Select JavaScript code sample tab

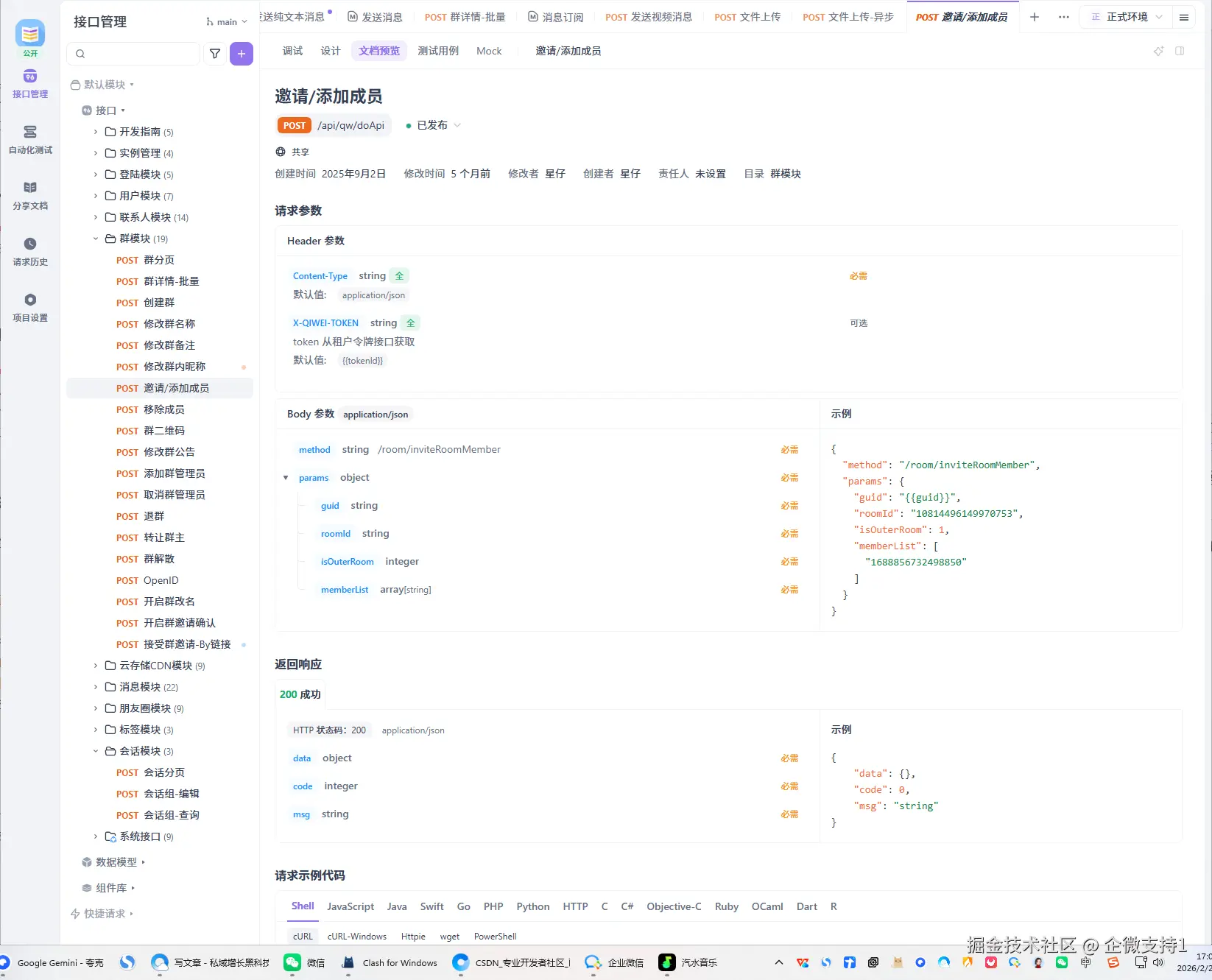click(350, 906)
